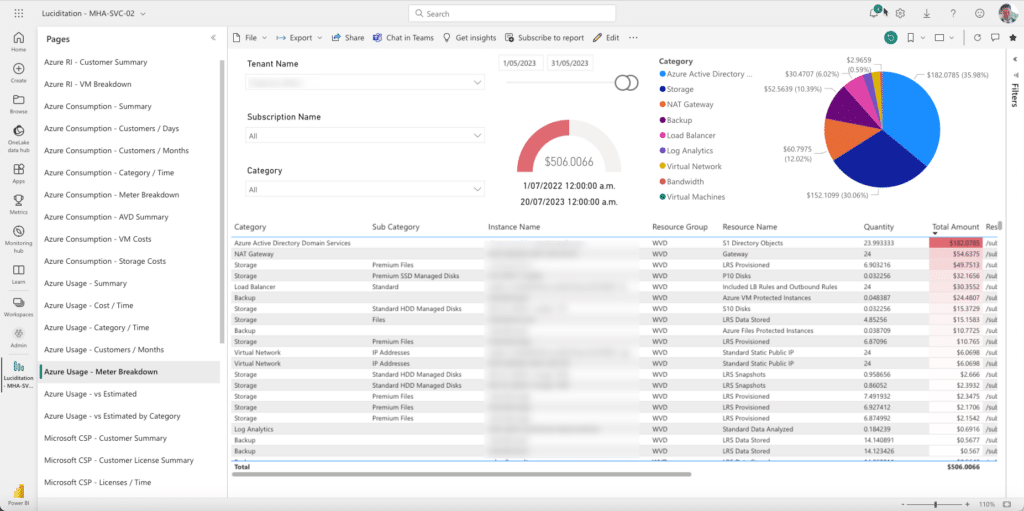Go to Home in left navigation
The width and height of the screenshot is (1024, 511).
(x=18, y=42)
